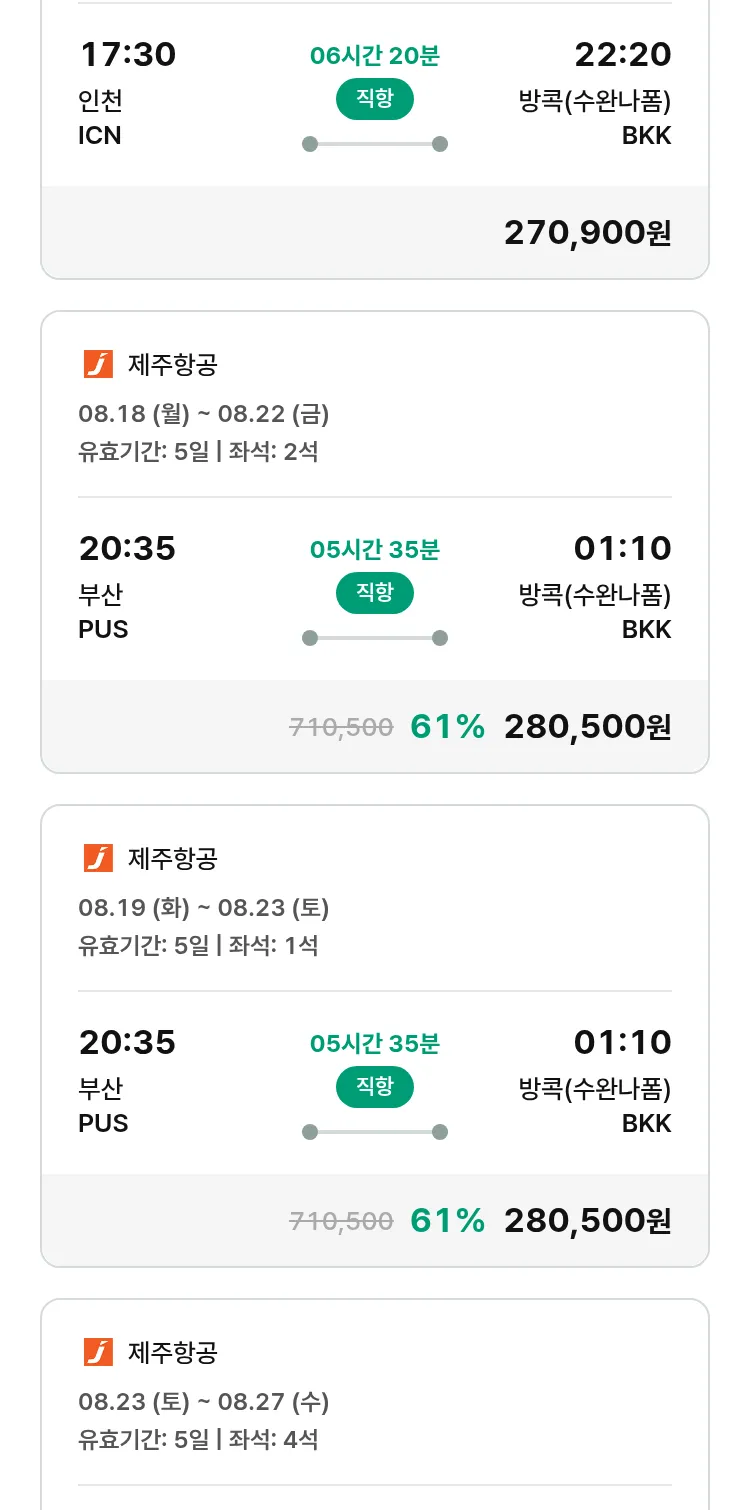Tap the route line on the 08.18 flight
750x1510 pixels.
click(374, 638)
